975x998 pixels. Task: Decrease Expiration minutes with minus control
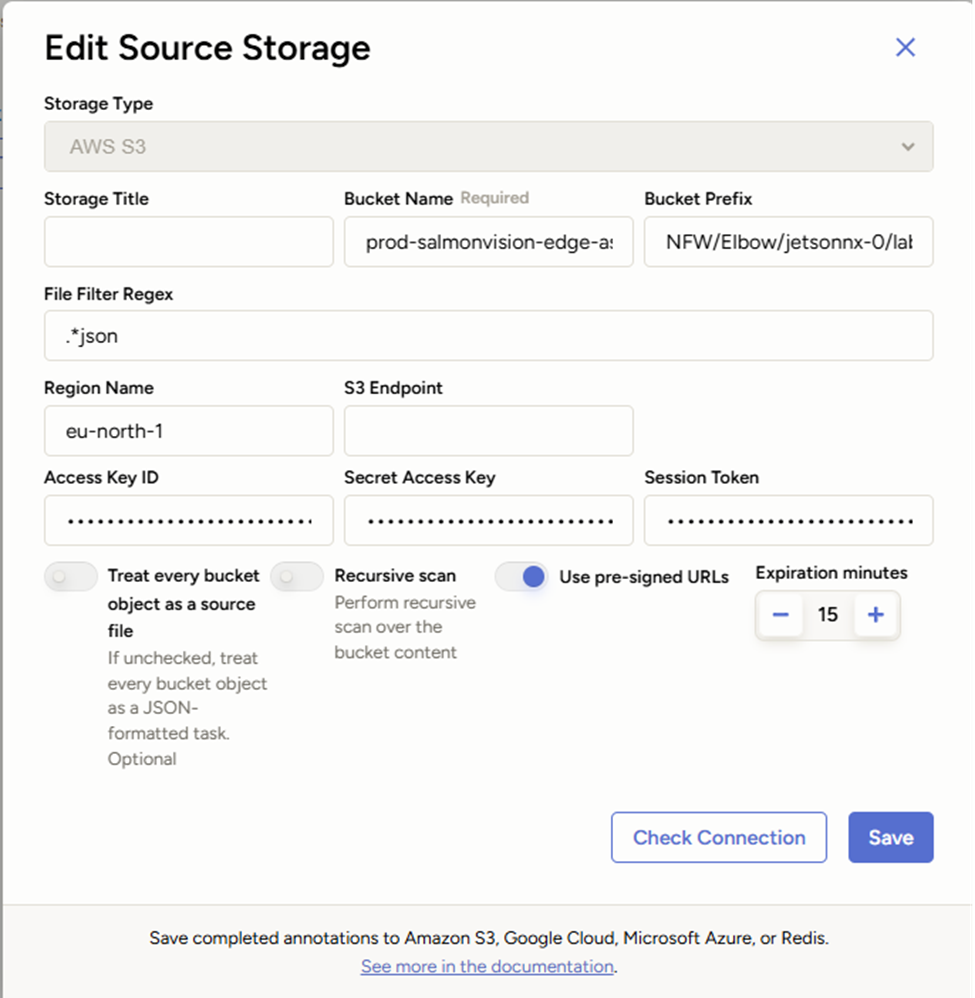[x=780, y=615]
